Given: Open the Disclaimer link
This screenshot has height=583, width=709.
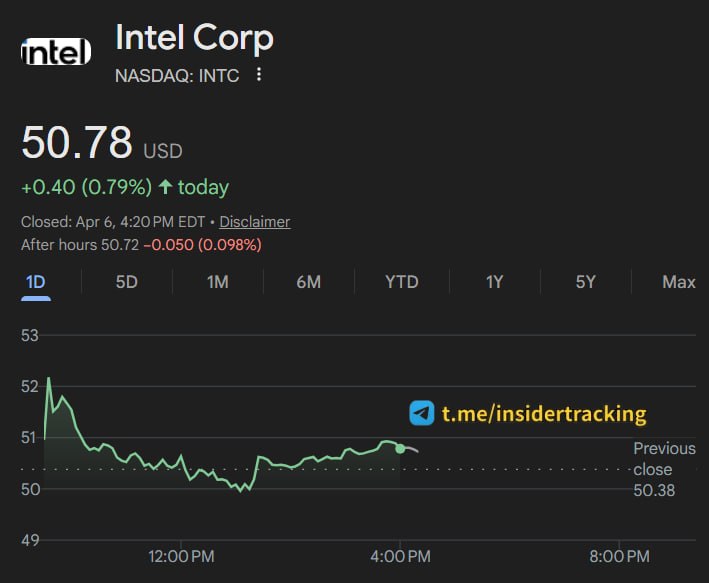Looking at the screenshot, I should point(254,222).
